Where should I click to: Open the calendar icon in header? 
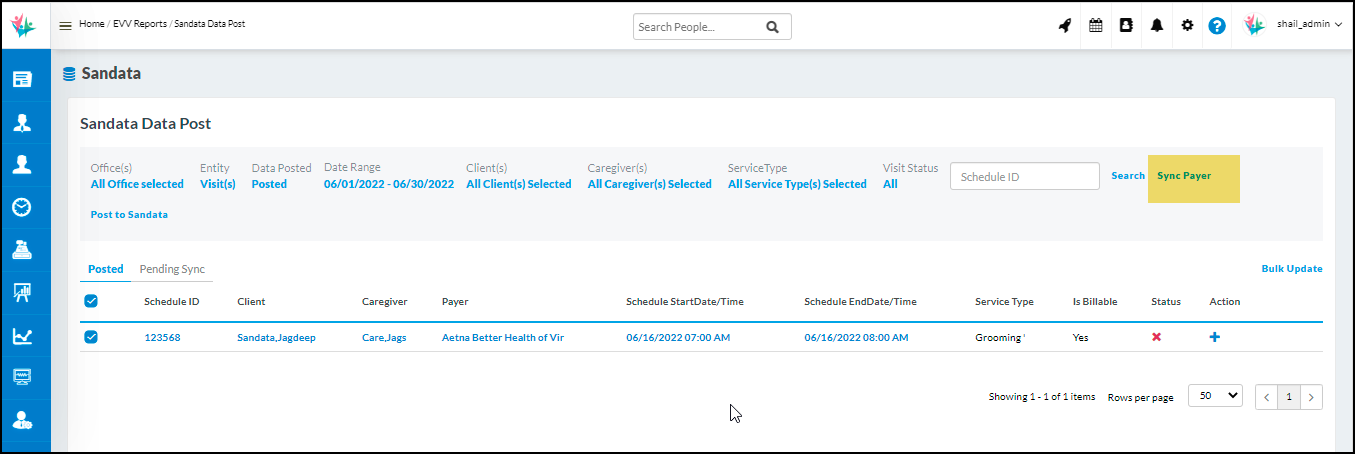[1096, 26]
